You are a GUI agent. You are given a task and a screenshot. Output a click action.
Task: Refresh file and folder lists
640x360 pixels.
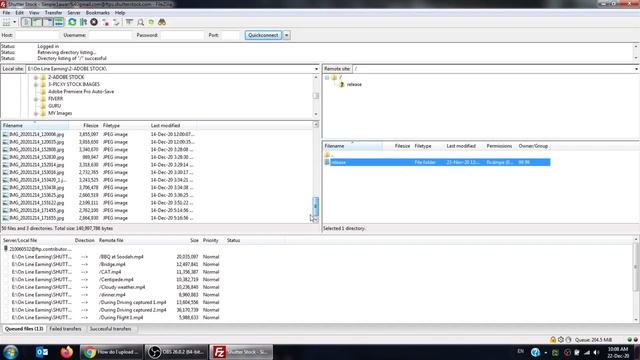[72, 22]
